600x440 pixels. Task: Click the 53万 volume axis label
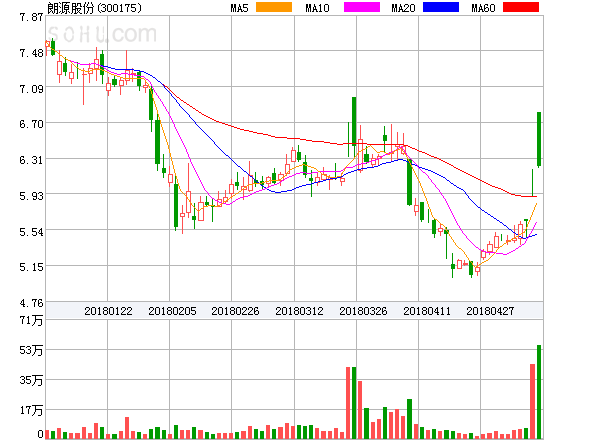(x=31, y=350)
